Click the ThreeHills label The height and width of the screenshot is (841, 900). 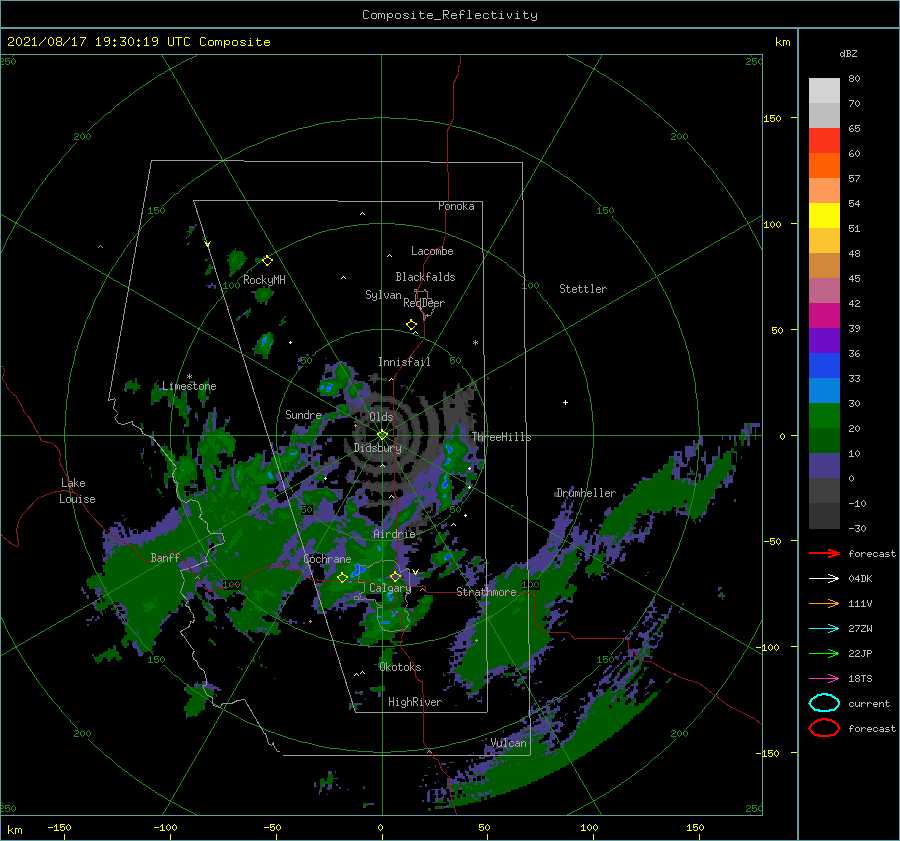501,437
